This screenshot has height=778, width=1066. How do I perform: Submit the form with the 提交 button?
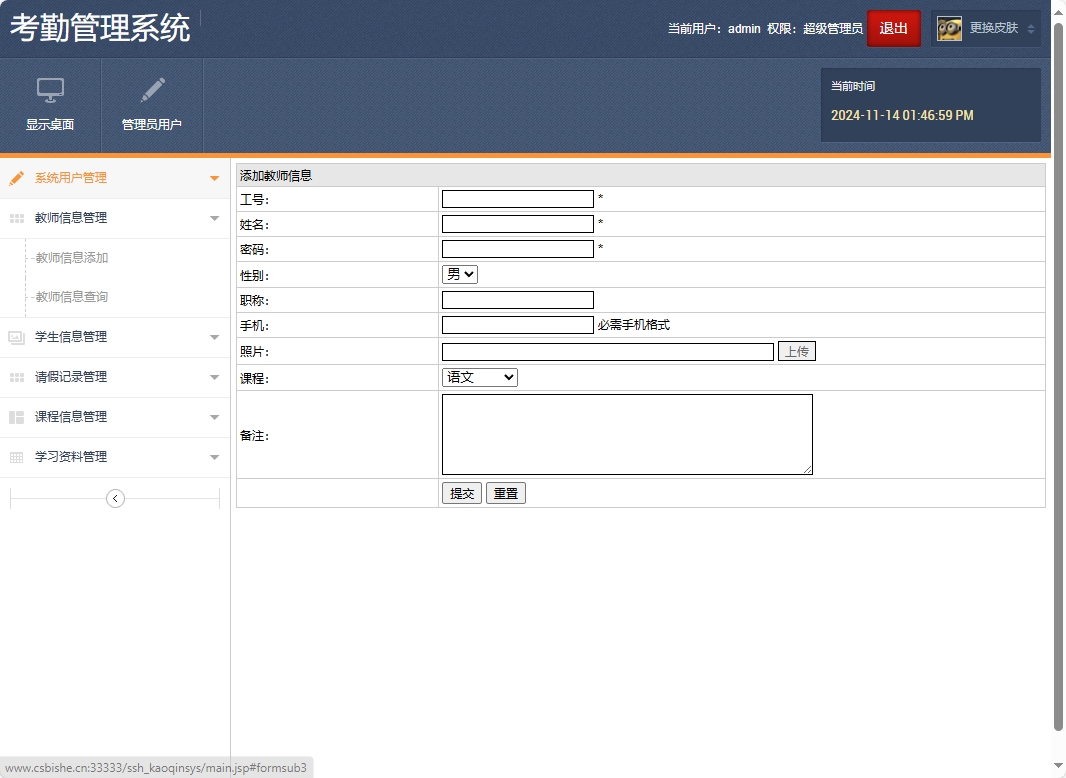(461, 492)
